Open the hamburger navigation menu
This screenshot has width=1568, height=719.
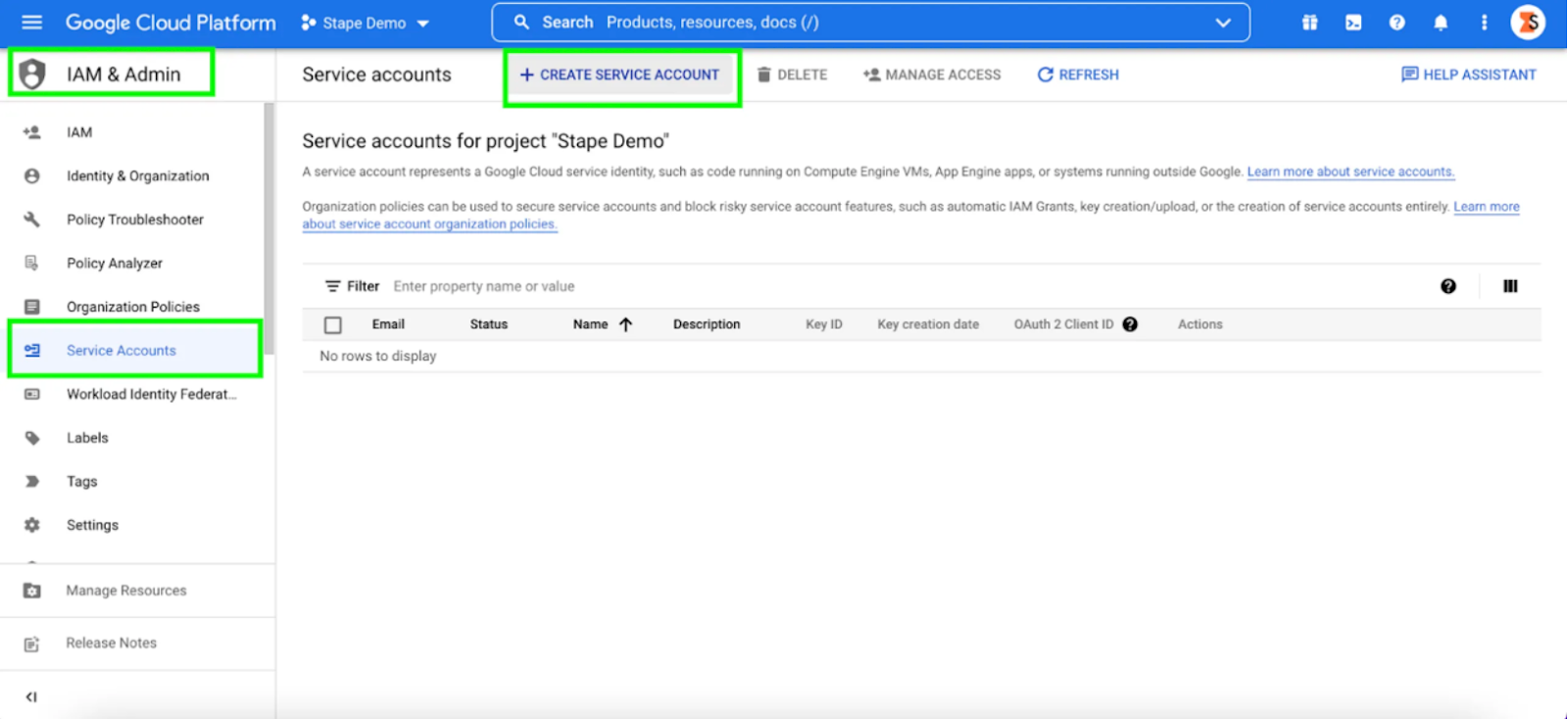click(31, 22)
